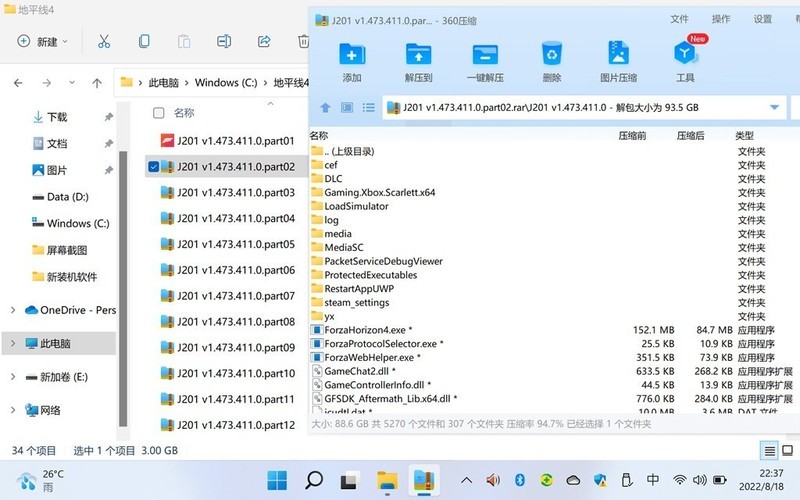Open Windows Start menu on taskbar

[x=277, y=480]
